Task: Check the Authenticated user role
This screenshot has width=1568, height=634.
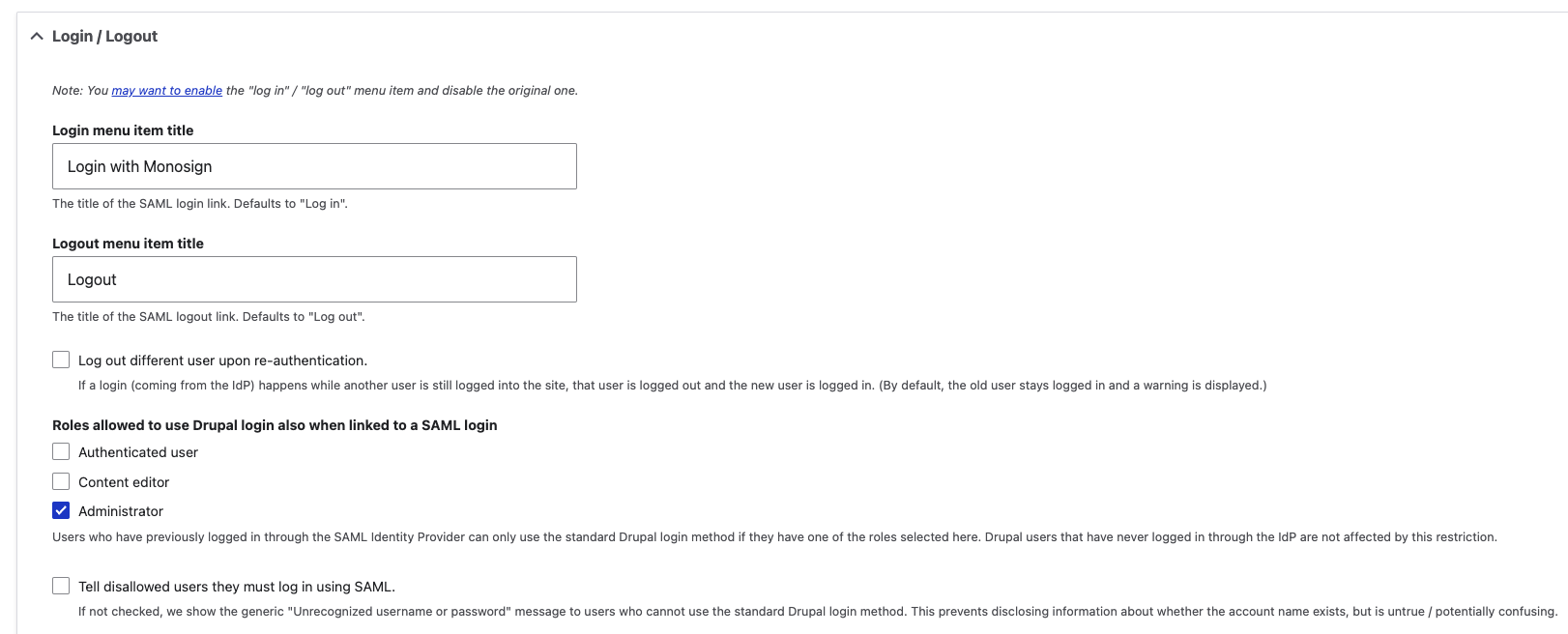Action: click(60, 450)
